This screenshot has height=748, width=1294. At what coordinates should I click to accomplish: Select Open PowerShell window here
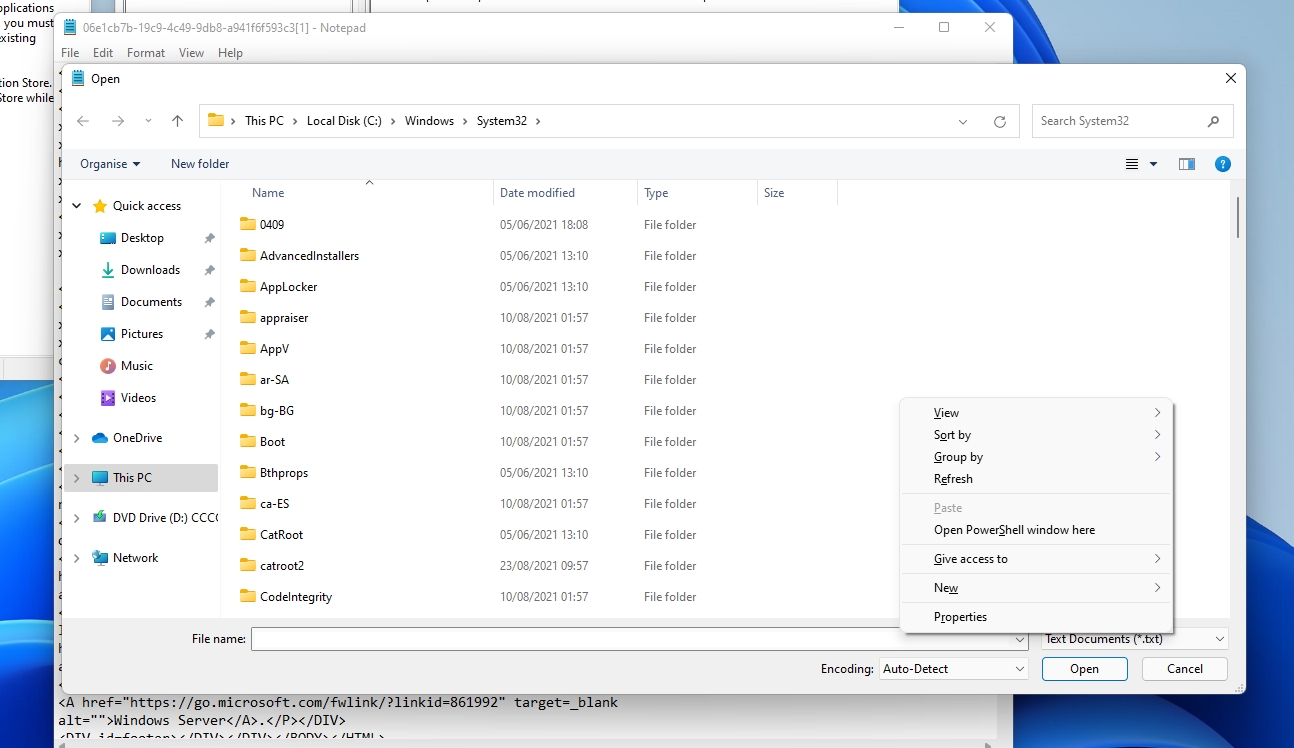tap(1014, 530)
